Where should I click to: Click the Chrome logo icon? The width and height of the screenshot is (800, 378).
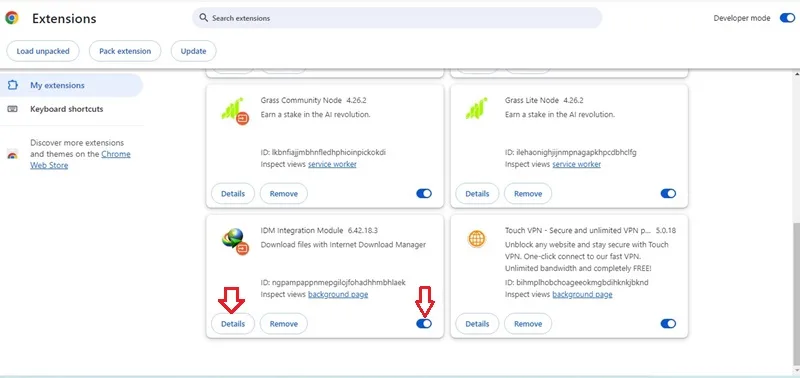12,18
